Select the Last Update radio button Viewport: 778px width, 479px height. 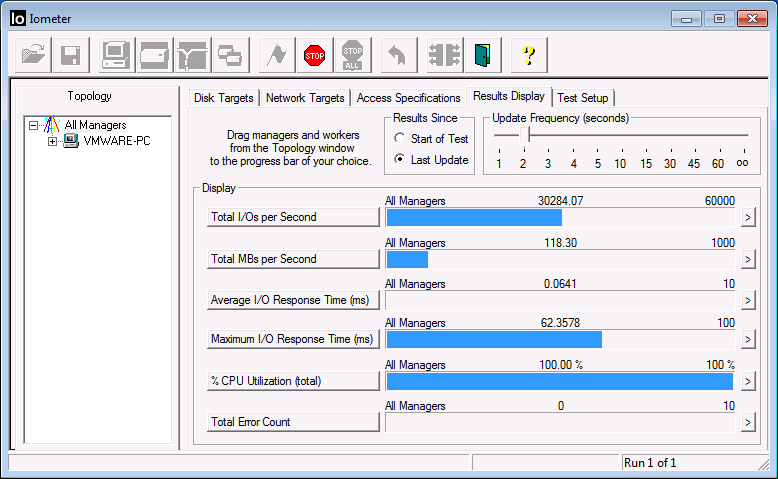pos(400,160)
